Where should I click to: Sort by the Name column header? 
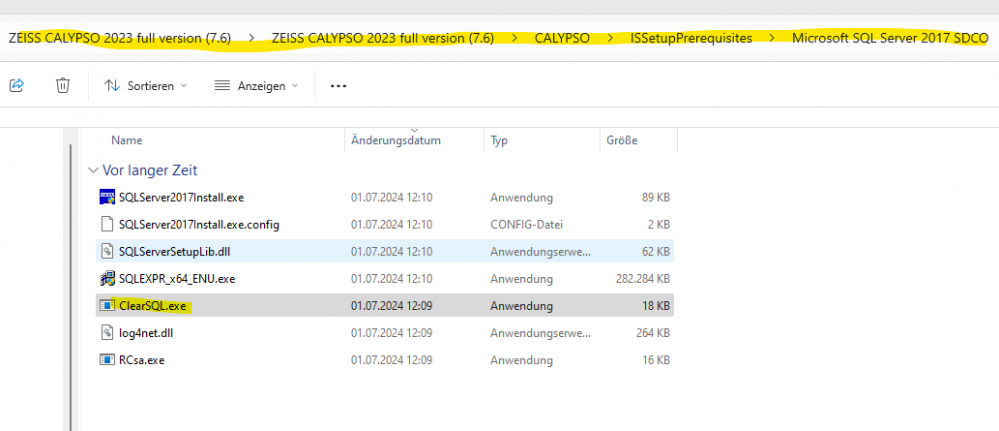(127, 140)
